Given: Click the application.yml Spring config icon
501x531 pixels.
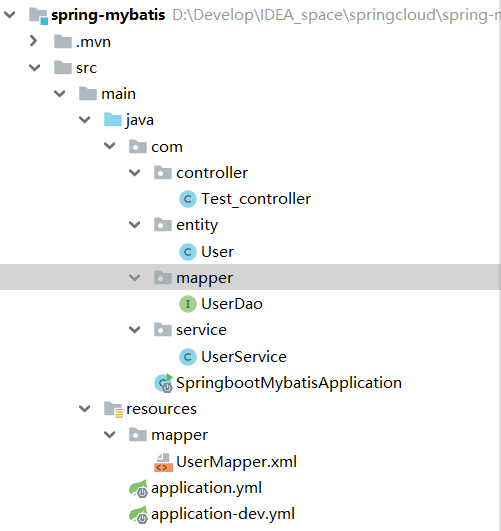Looking at the screenshot, I should click(x=138, y=488).
